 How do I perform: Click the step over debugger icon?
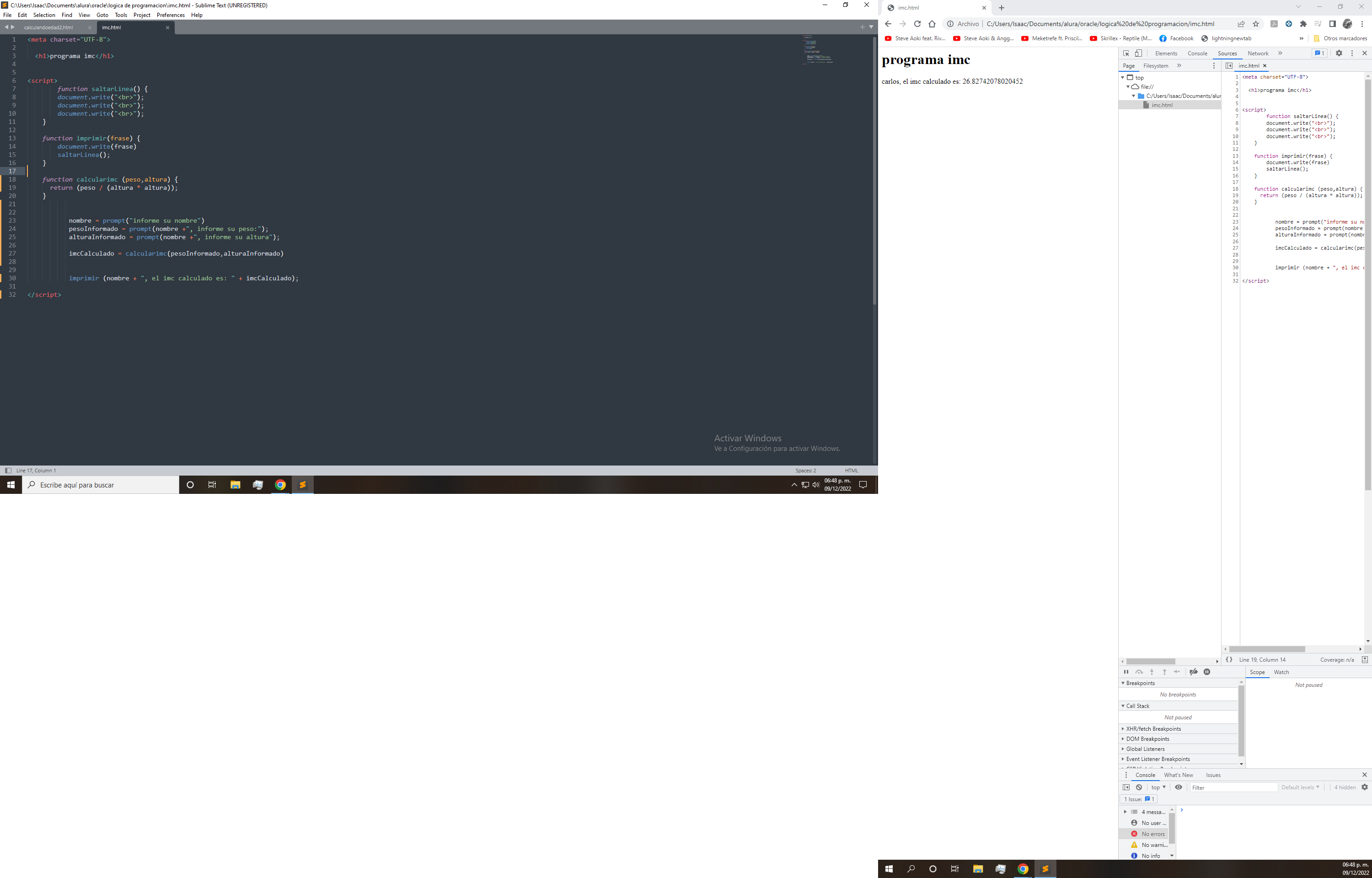1137,671
